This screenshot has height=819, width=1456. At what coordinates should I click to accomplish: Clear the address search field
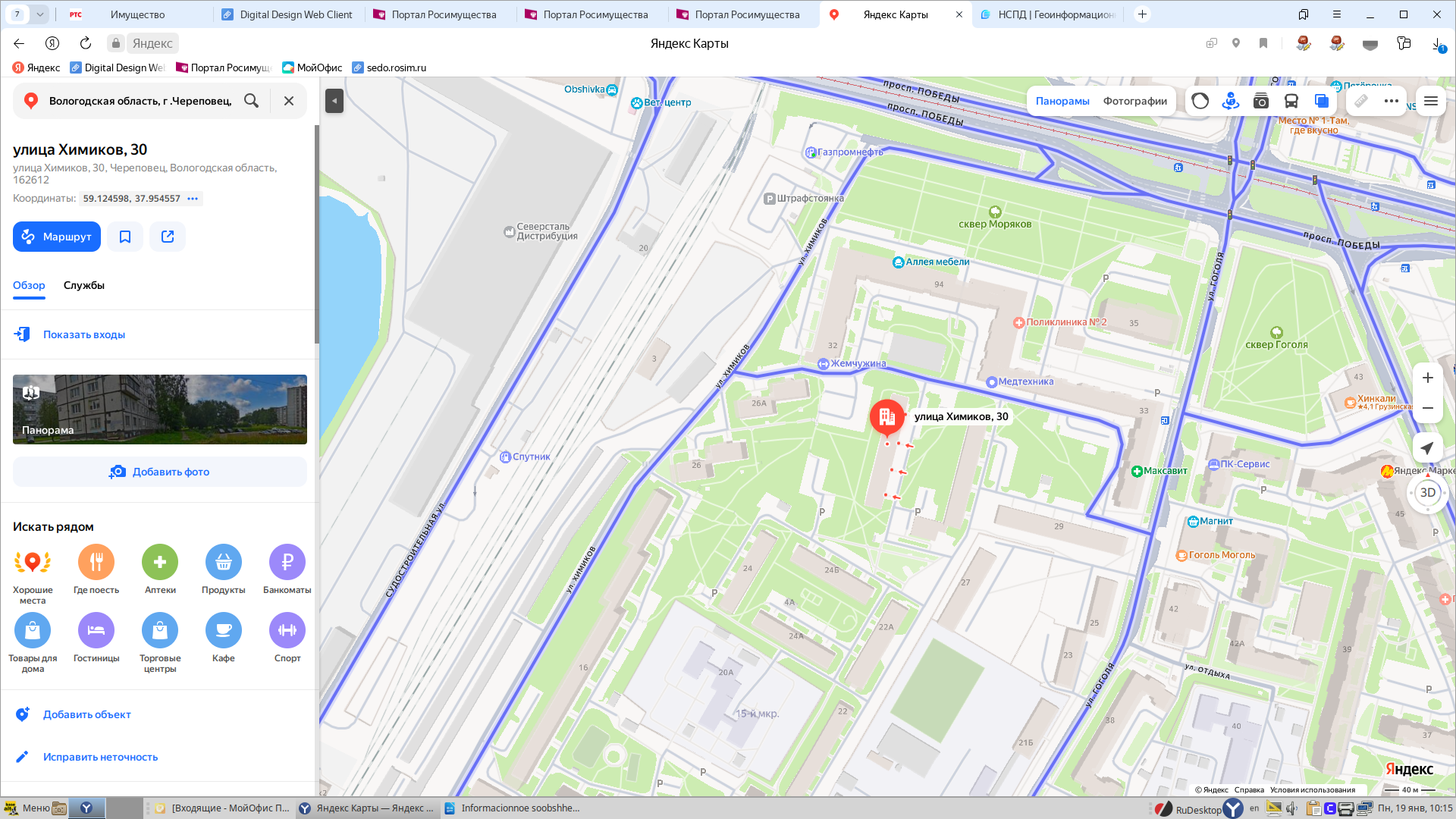(x=289, y=101)
